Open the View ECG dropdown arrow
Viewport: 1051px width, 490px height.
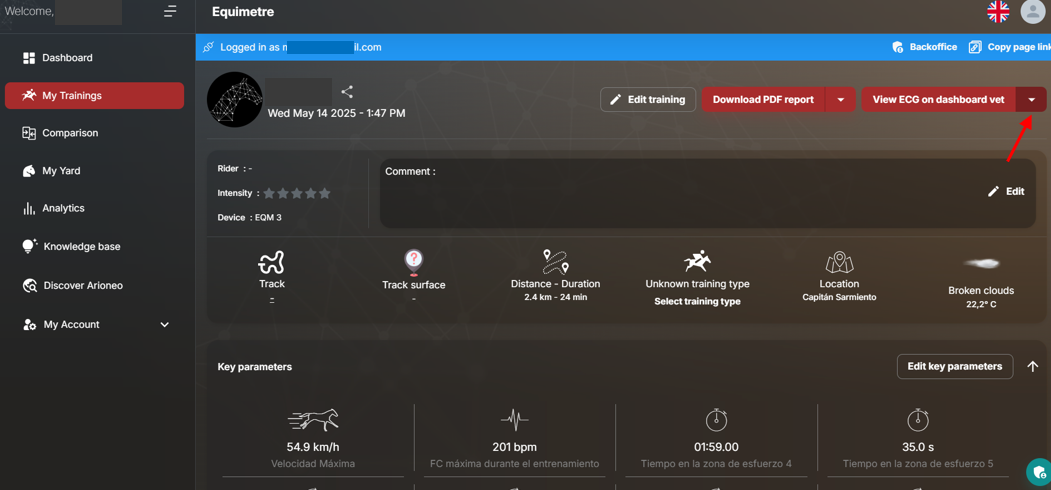(1032, 99)
